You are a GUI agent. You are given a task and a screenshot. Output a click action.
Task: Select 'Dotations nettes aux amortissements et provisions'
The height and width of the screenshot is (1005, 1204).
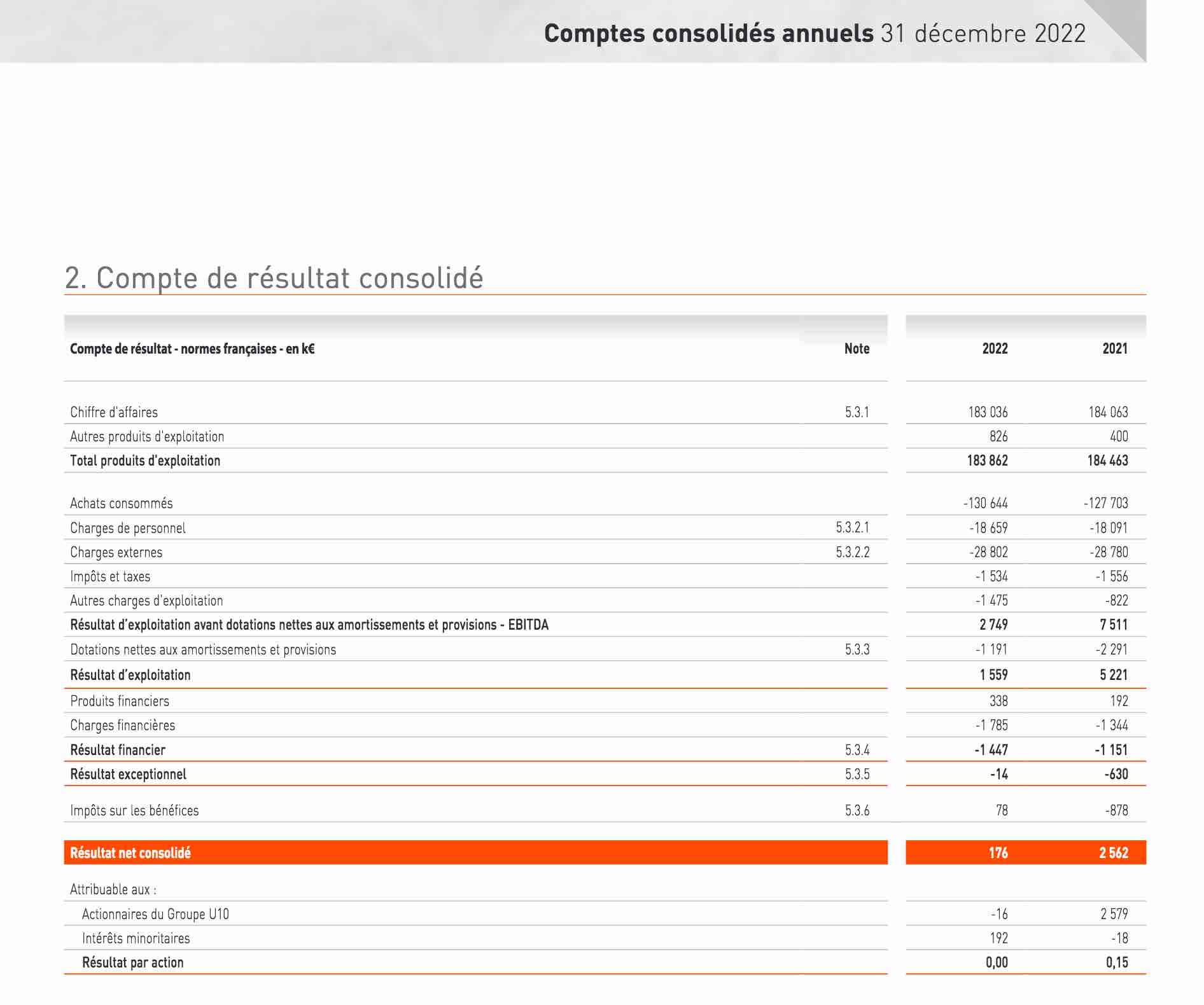[x=203, y=649]
